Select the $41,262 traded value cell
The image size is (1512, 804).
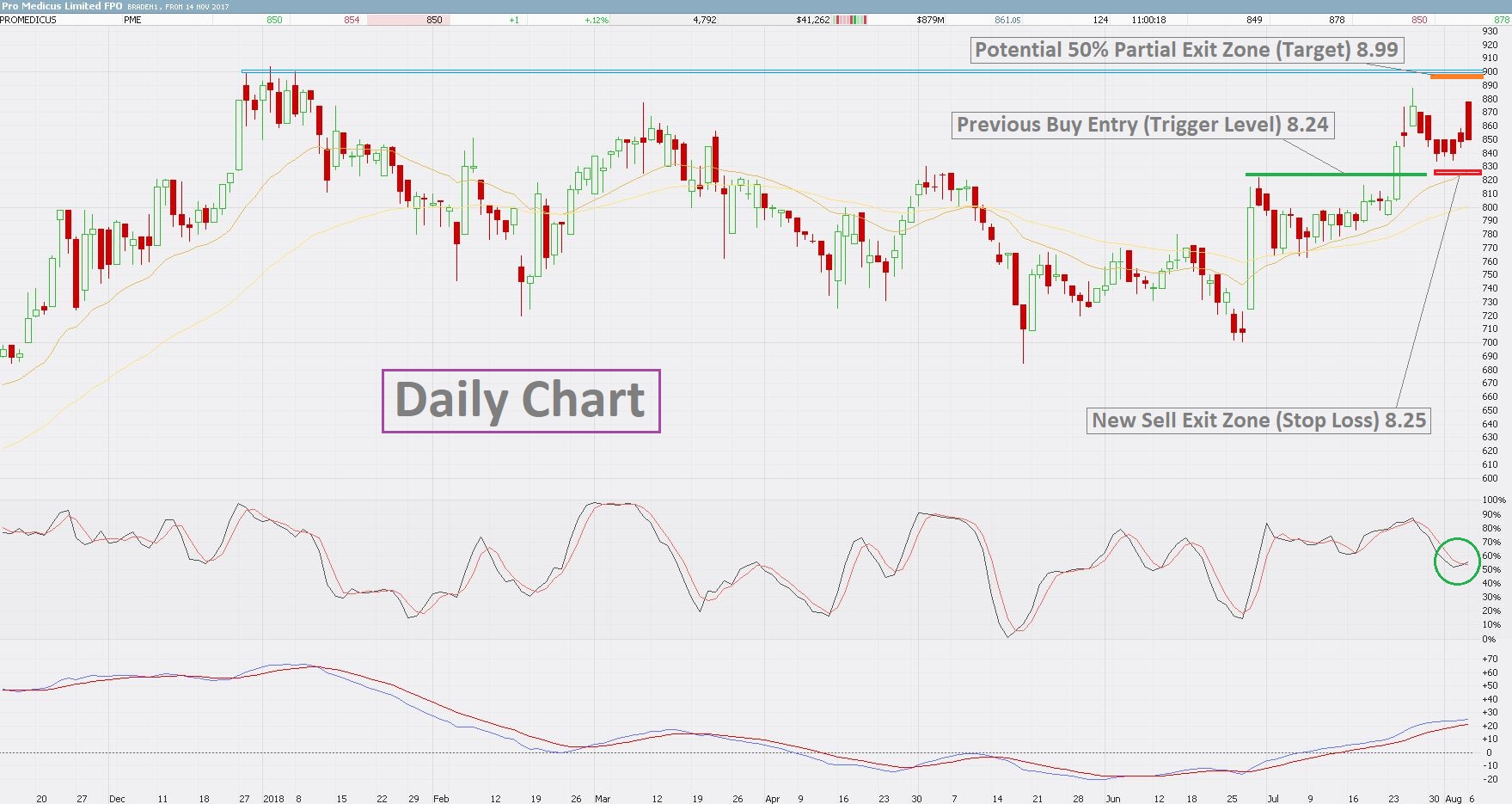[813, 20]
